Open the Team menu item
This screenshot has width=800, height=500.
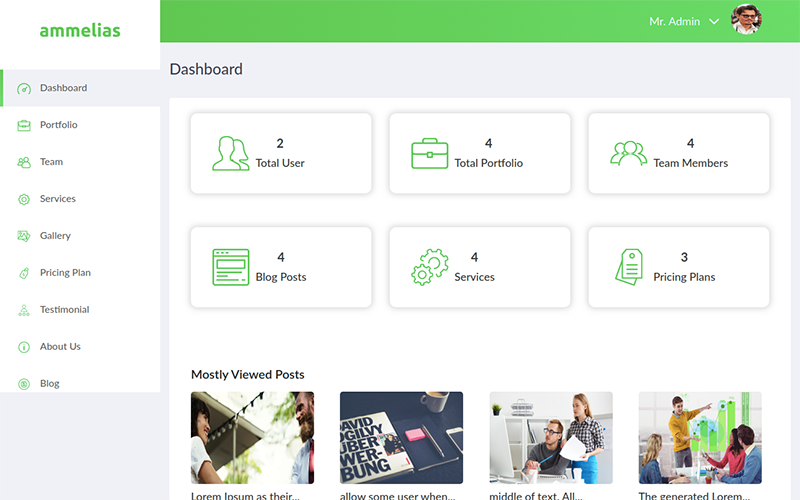pos(80,162)
